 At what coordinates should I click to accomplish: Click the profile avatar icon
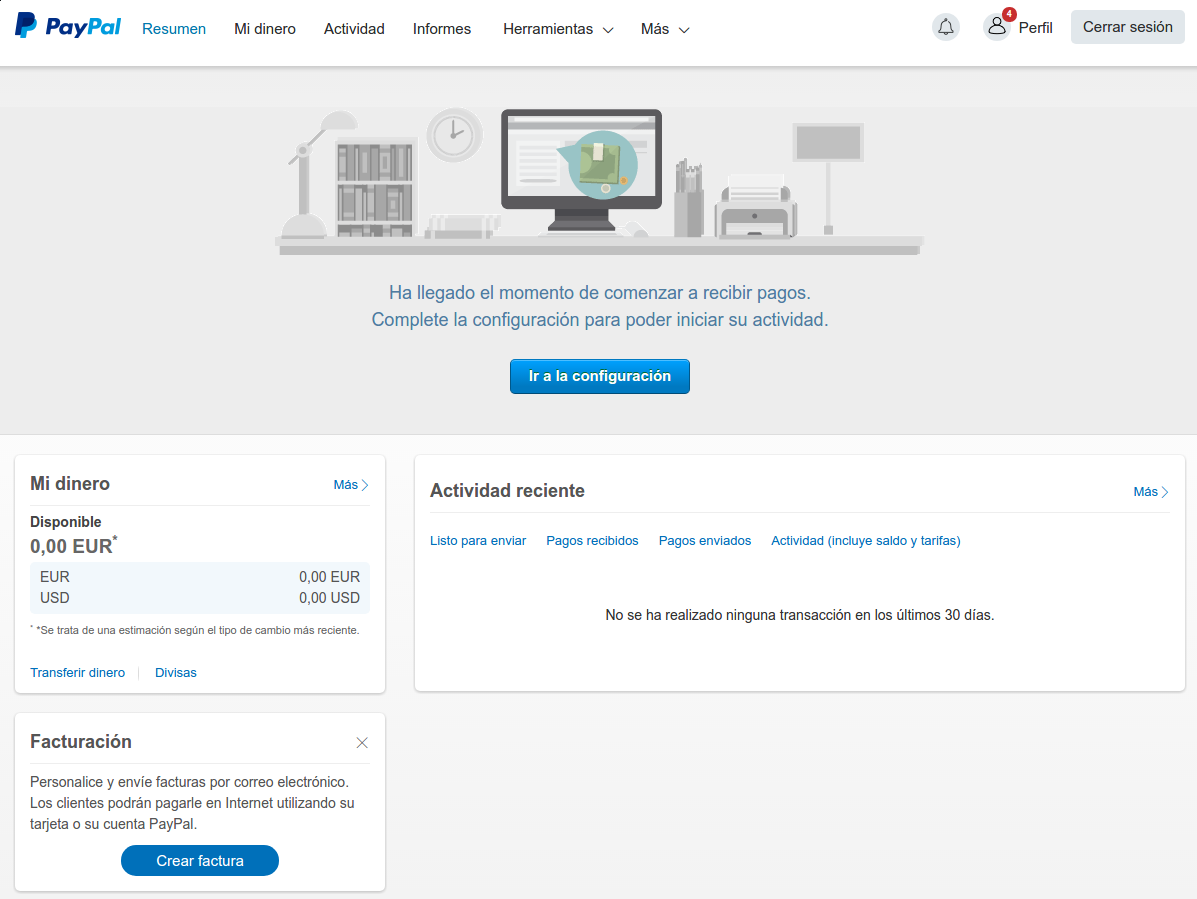996,27
